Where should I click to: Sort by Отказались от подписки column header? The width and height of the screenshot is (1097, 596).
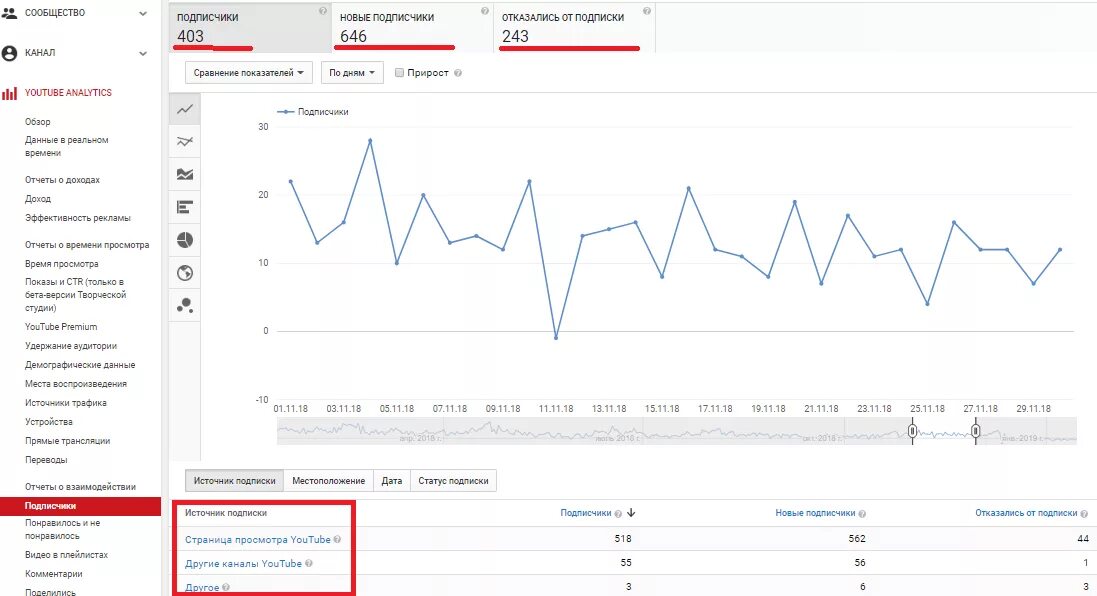(1026, 513)
